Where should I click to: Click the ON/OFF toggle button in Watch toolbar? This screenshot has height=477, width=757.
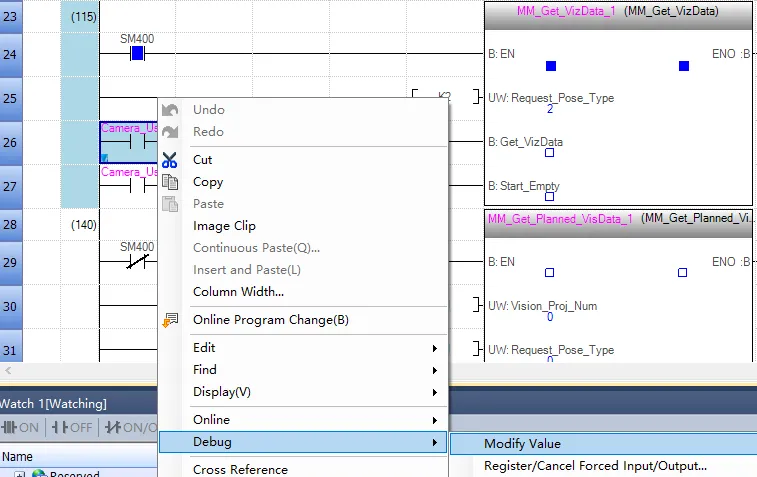click(x=130, y=427)
